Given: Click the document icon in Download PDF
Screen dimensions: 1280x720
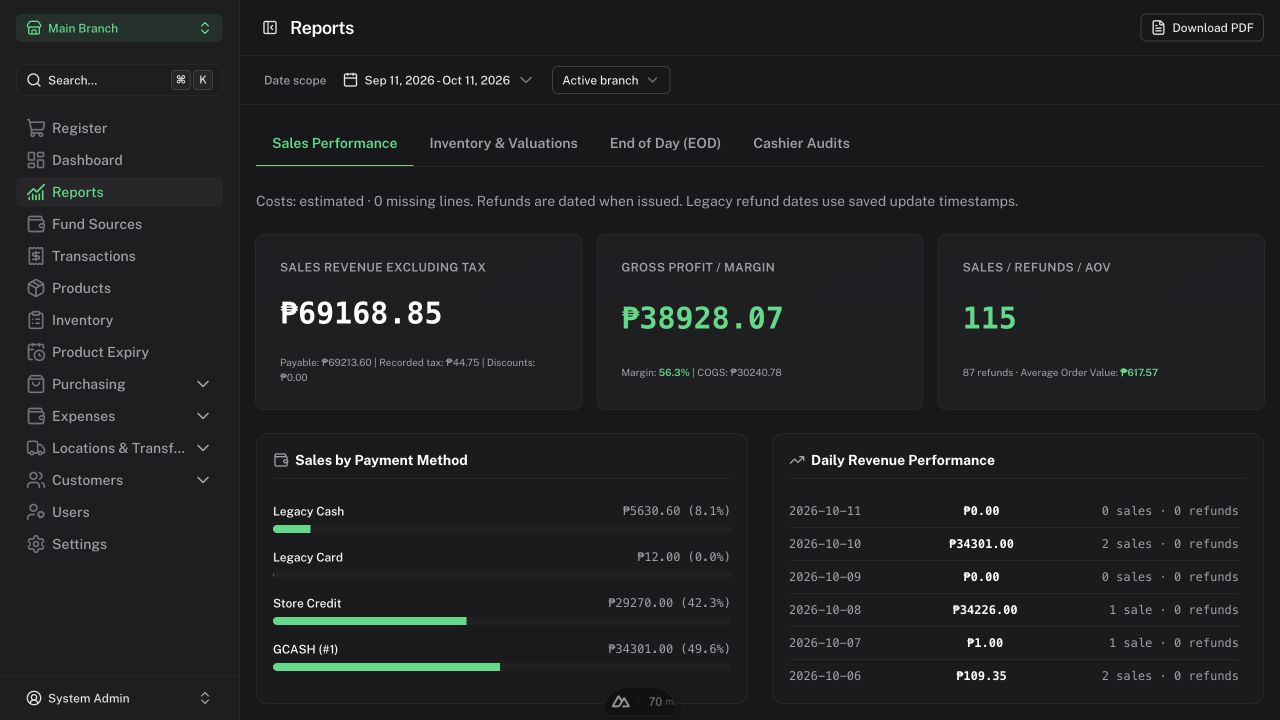Looking at the screenshot, I should (x=1158, y=28).
